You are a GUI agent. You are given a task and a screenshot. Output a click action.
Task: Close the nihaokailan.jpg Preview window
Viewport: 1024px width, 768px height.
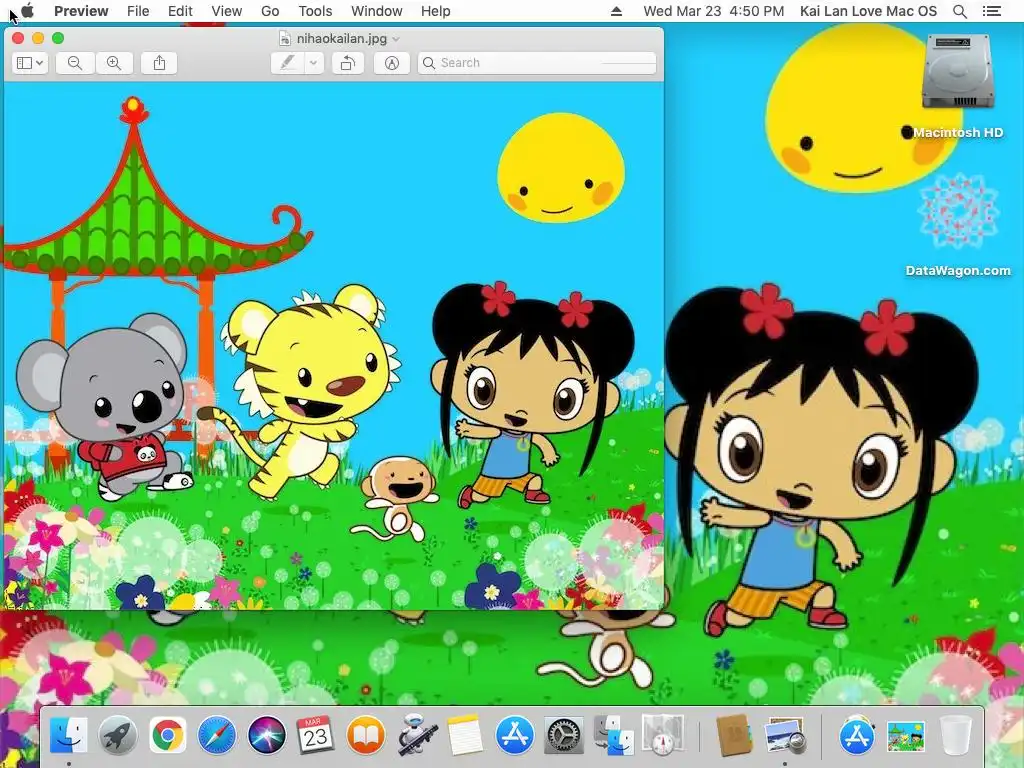(x=18, y=38)
